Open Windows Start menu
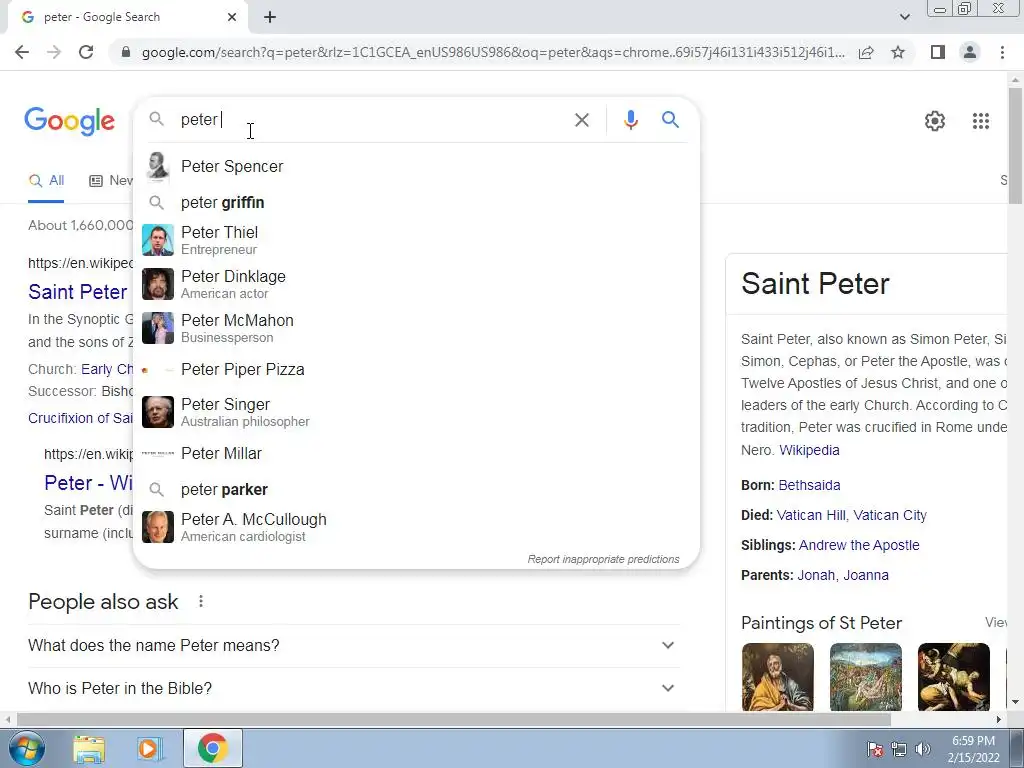 click(x=26, y=748)
